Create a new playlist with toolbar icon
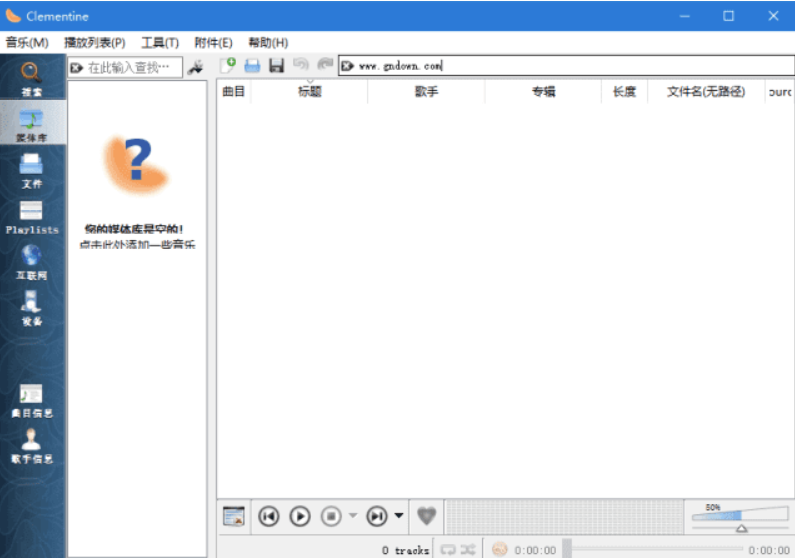Viewport: 795px width, 558px height. pyautogui.click(x=228, y=65)
